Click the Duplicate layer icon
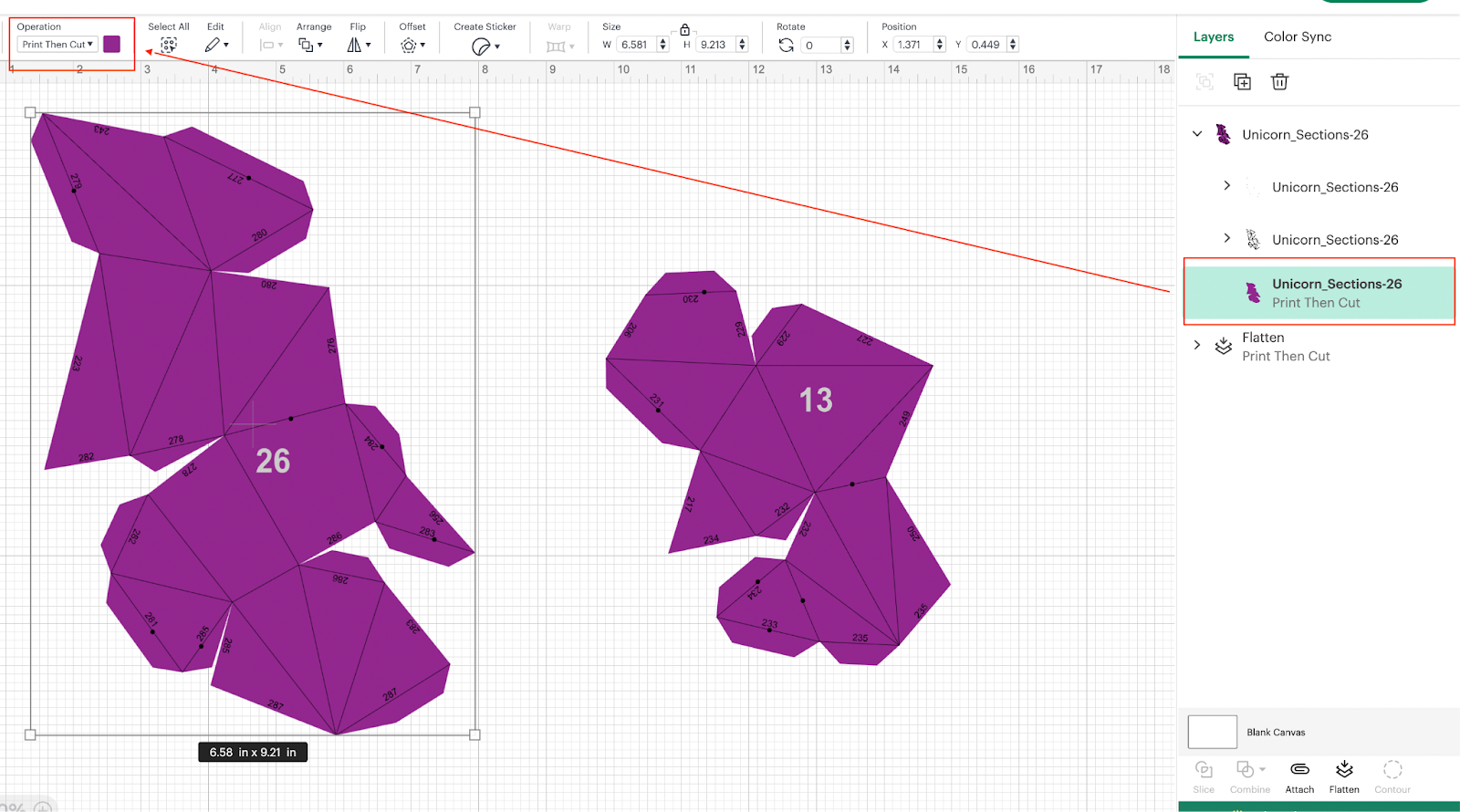This screenshot has width=1460, height=812. pos(1242,81)
